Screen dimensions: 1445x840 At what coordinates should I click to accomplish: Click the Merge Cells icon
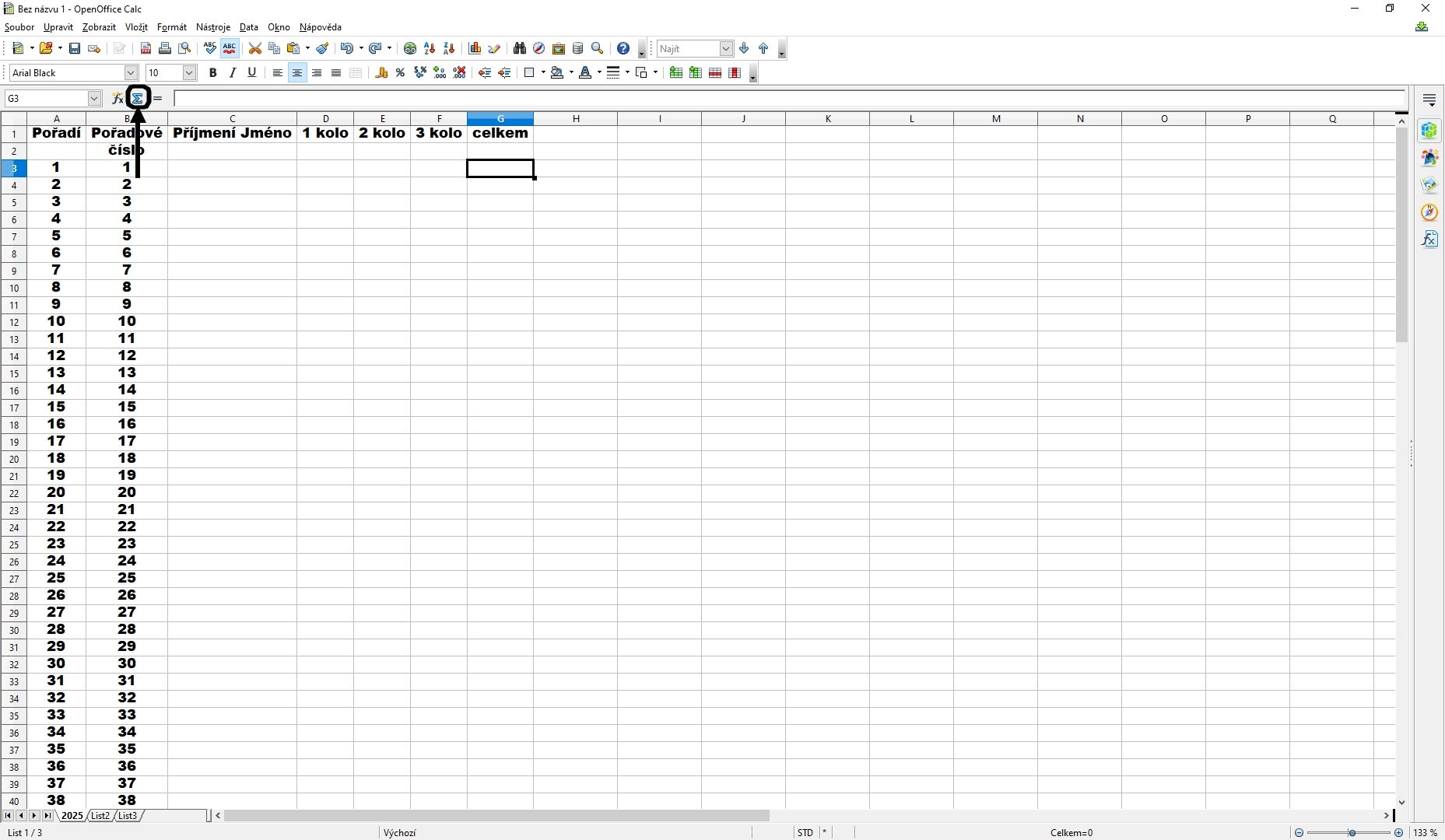(356, 72)
